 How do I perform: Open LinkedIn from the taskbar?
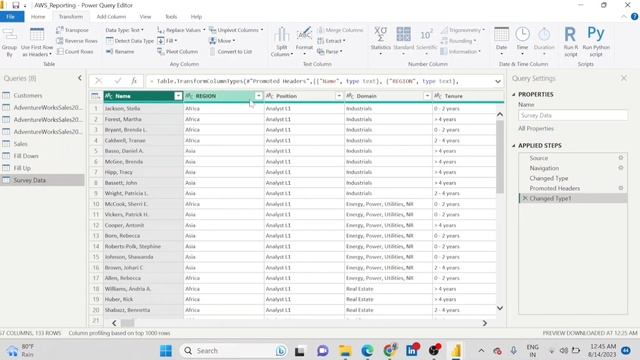coord(412,350)
